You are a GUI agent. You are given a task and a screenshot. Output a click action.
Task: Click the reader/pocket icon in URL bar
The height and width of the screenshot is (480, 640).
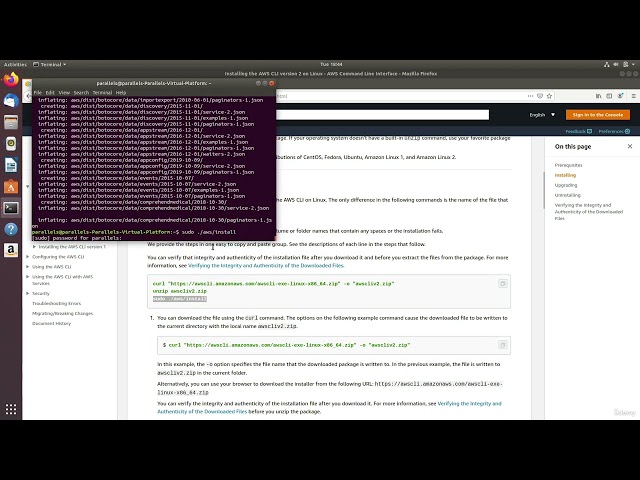point(540,96)
